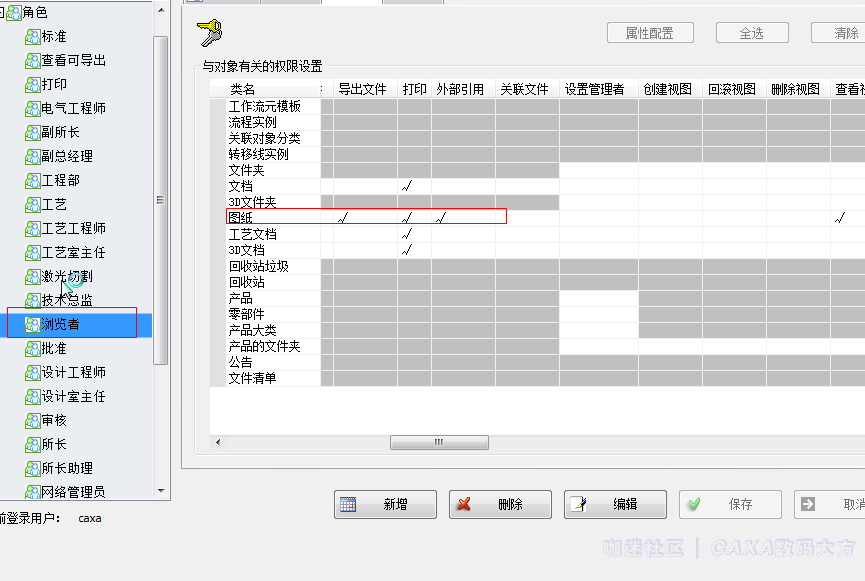865x581 pixels.
Task: Click the 删除 delete button
Action: click(x=500, y=504)
